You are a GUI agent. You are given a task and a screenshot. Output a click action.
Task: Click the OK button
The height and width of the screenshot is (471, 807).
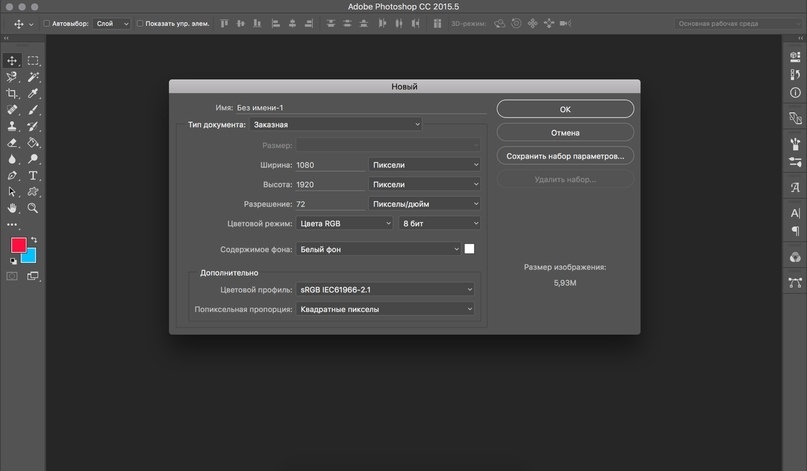[565, 109]
